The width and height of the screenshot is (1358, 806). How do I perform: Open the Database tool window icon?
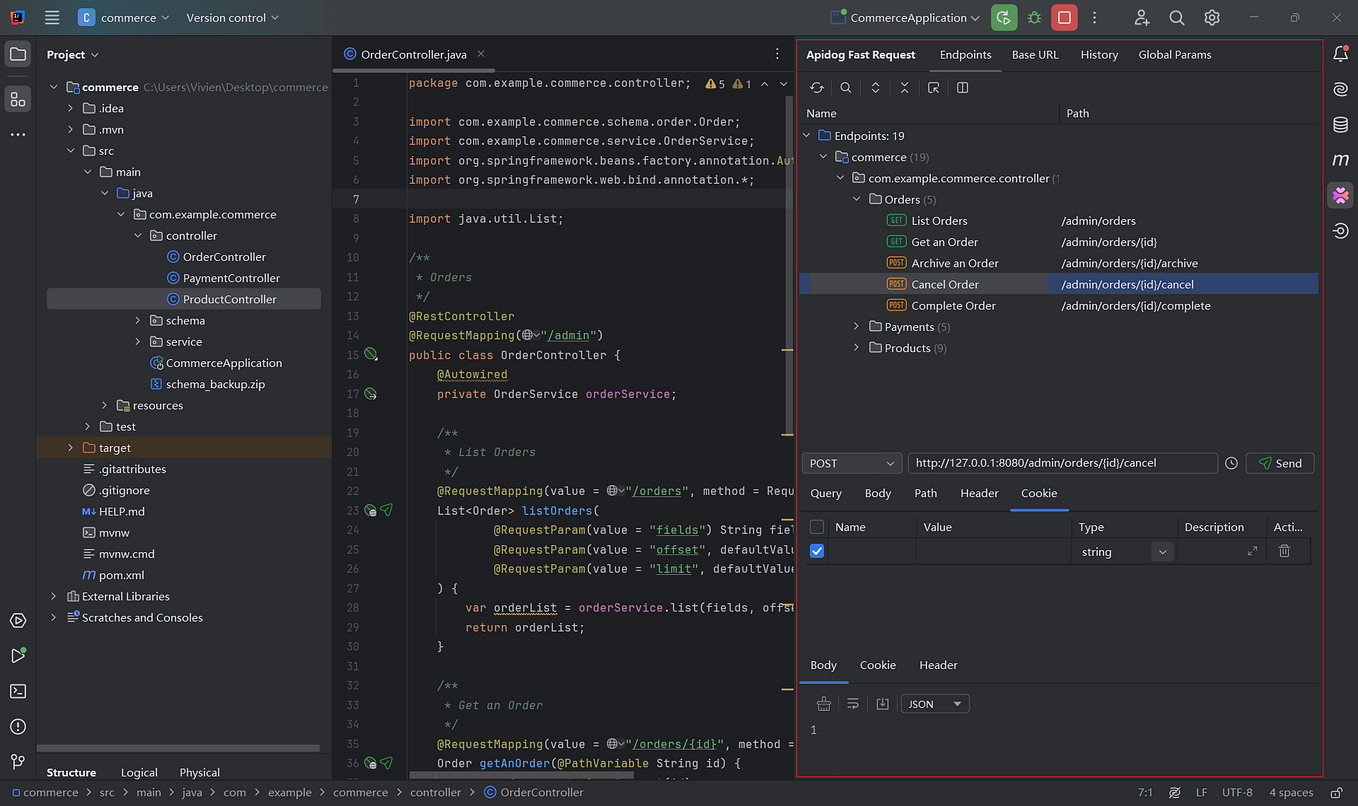pos(1340,125)
